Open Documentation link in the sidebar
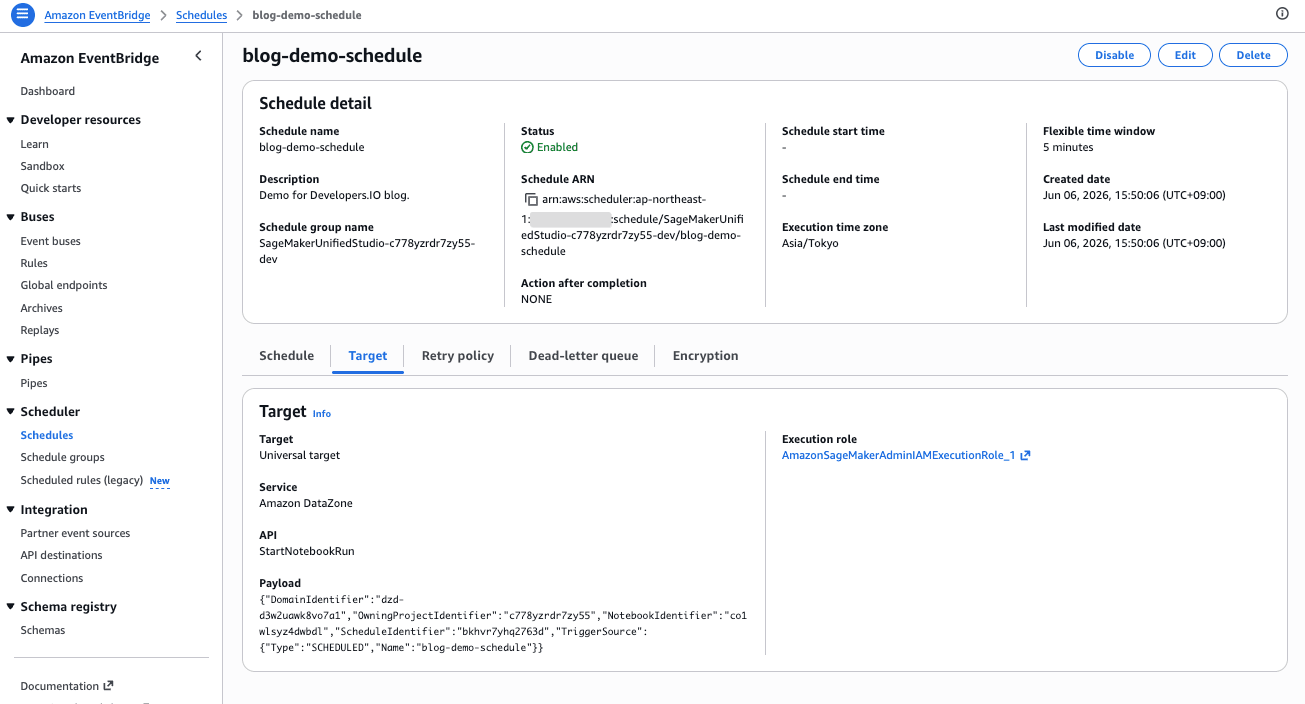 pyautogui.click(x=60, y=686)
